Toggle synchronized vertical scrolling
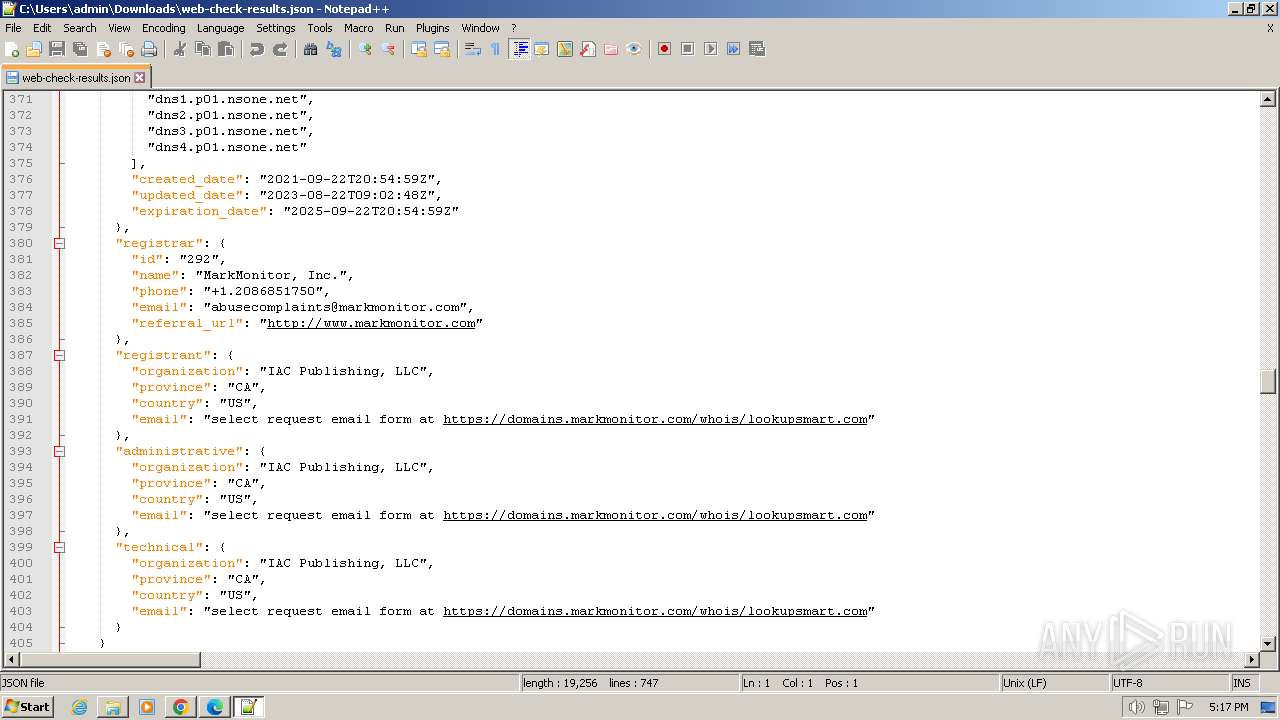The image size is (1280, 720). click(x=419, y=49)
